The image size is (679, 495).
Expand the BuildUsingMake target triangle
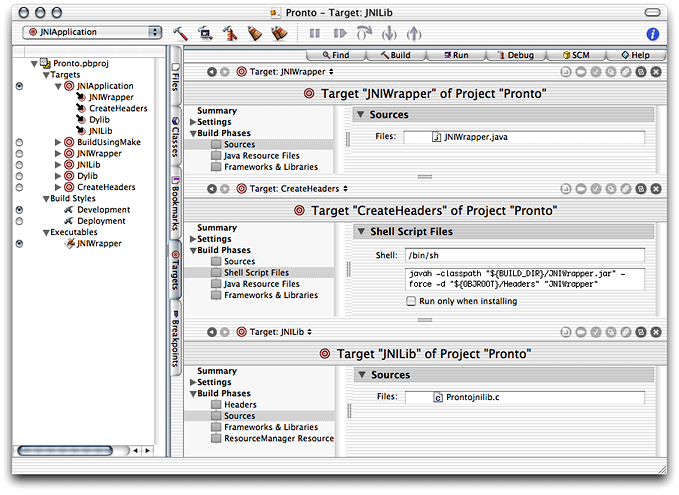tap(58, 142)
